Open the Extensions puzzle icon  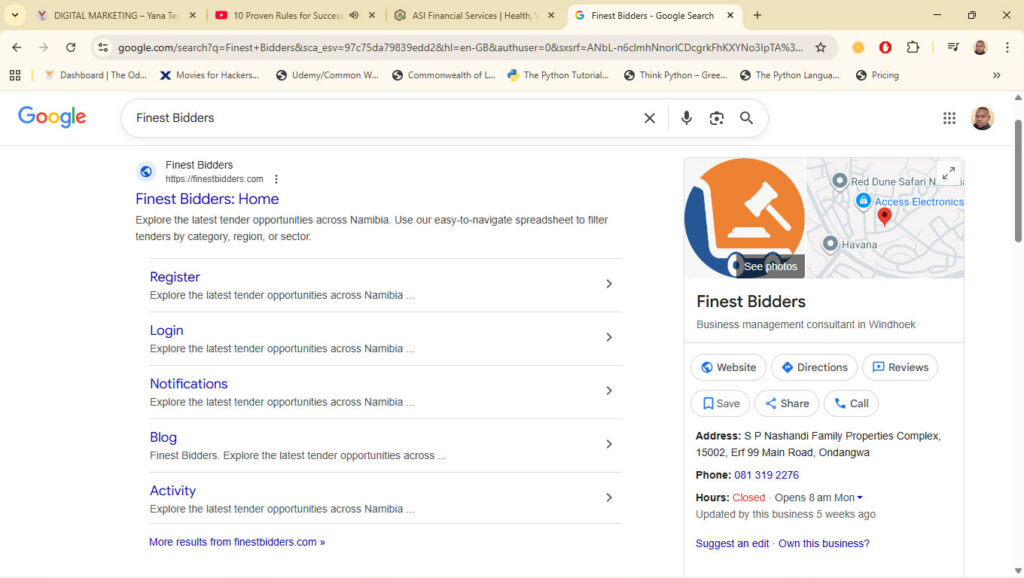pos(912,47)
